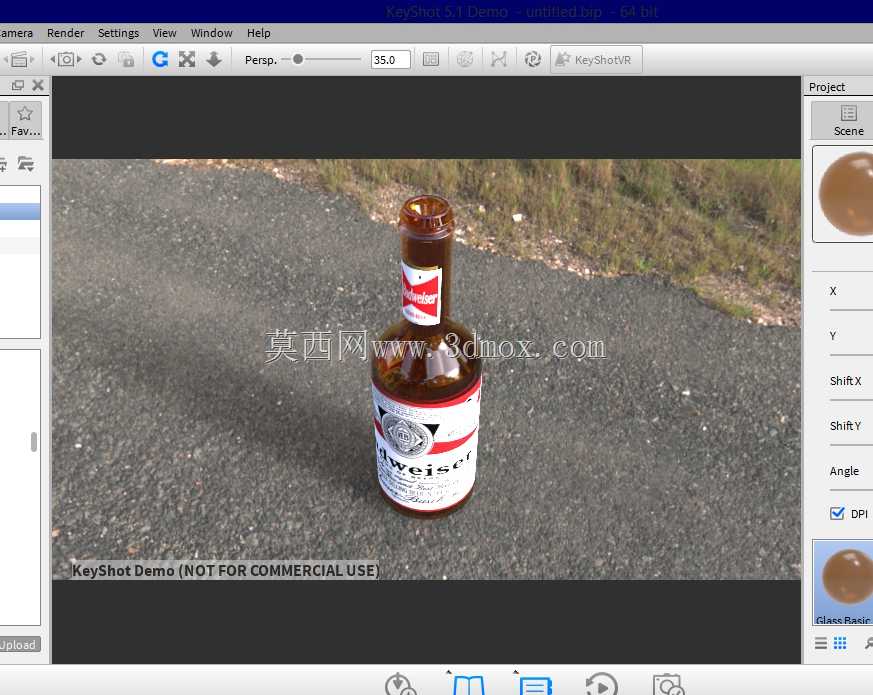The height and width of the screenshot is (695, 873).
Task: Open the Settings menu
Action: click(x=118, y=33)
